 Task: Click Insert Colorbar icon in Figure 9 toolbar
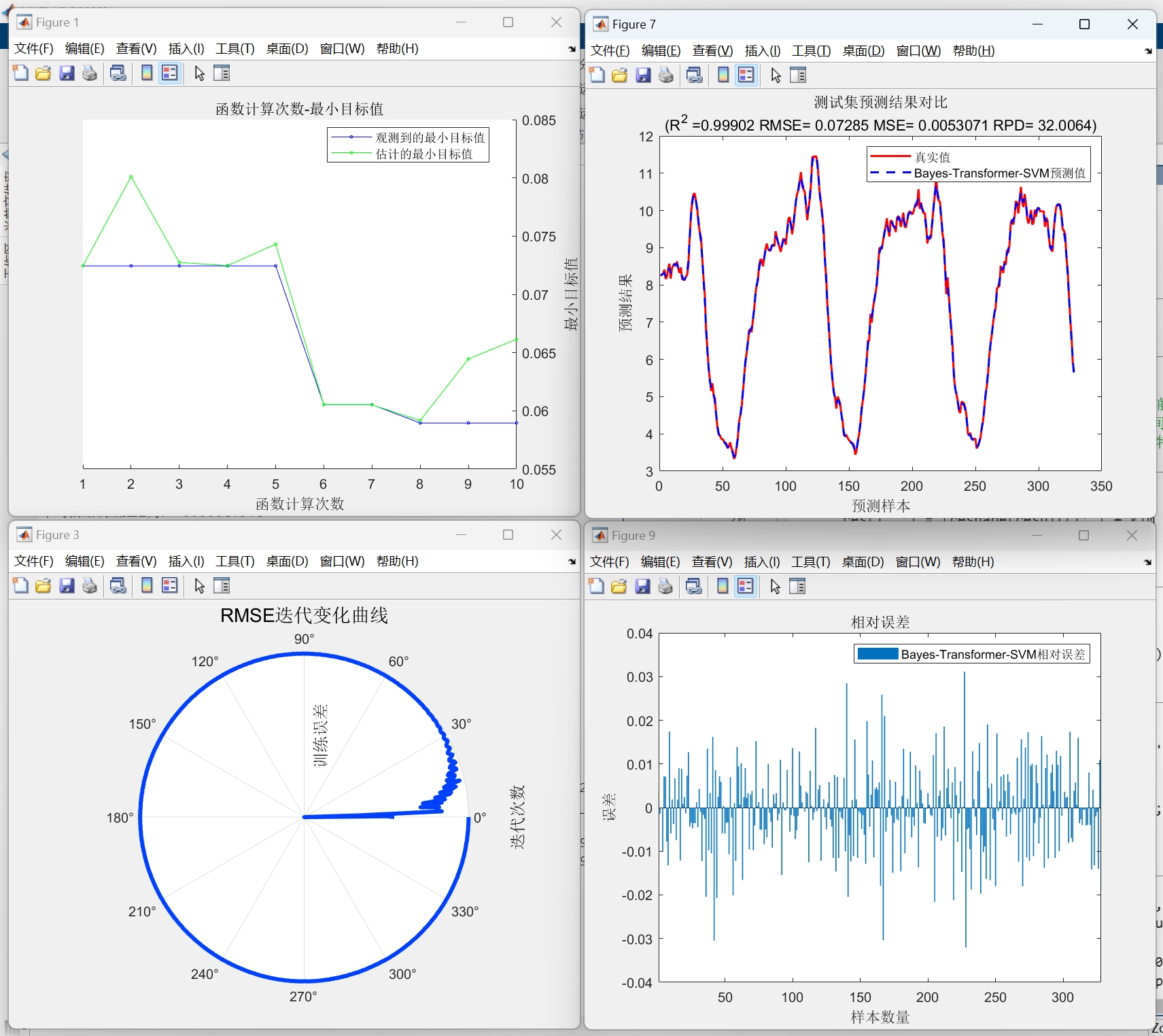coord(723,587)
